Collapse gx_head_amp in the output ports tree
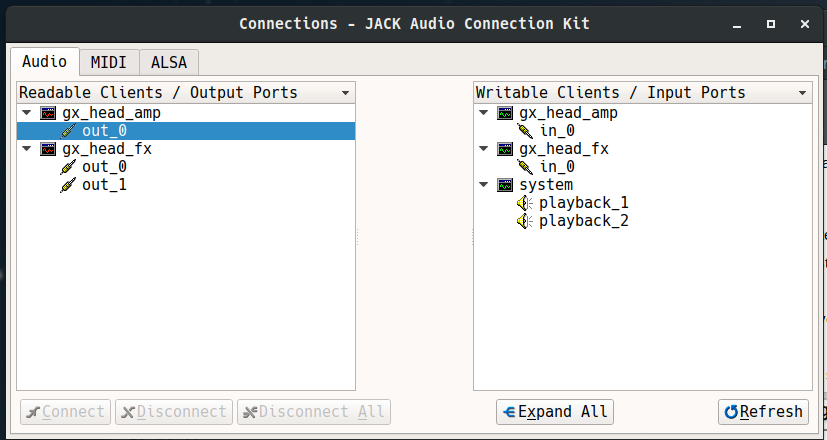The width and height of the screenshot is (827, 440). (27, 113)
